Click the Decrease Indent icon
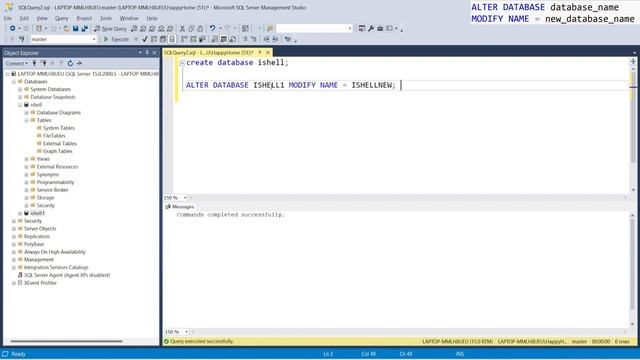Image resolution: width=640 pixels, height=360 pixels. coord(267,39)
